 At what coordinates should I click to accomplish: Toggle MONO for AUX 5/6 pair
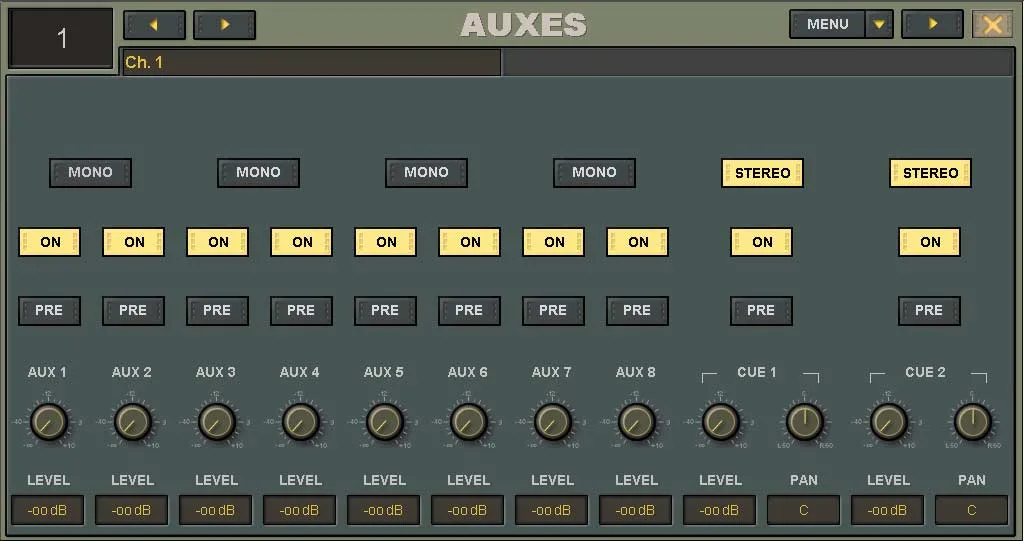coord(426,172)
